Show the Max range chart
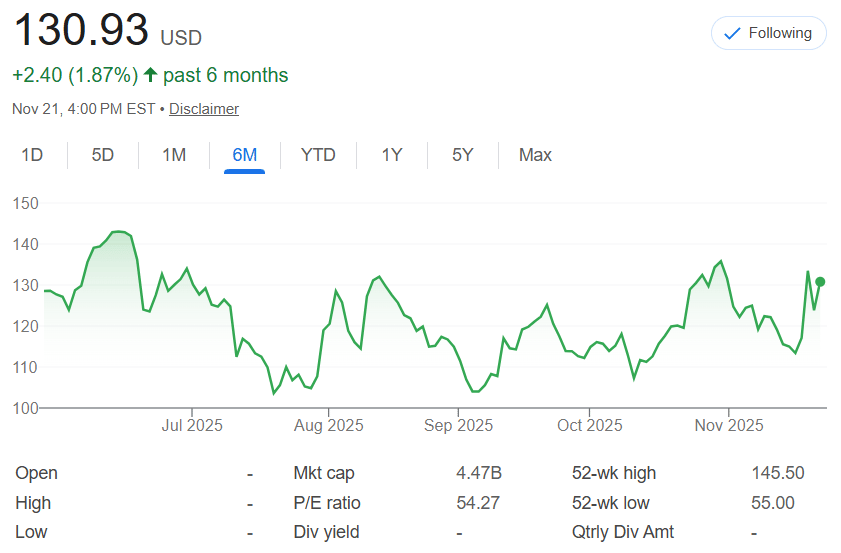This screenshot has width=841, height=553. pos(535,155)
